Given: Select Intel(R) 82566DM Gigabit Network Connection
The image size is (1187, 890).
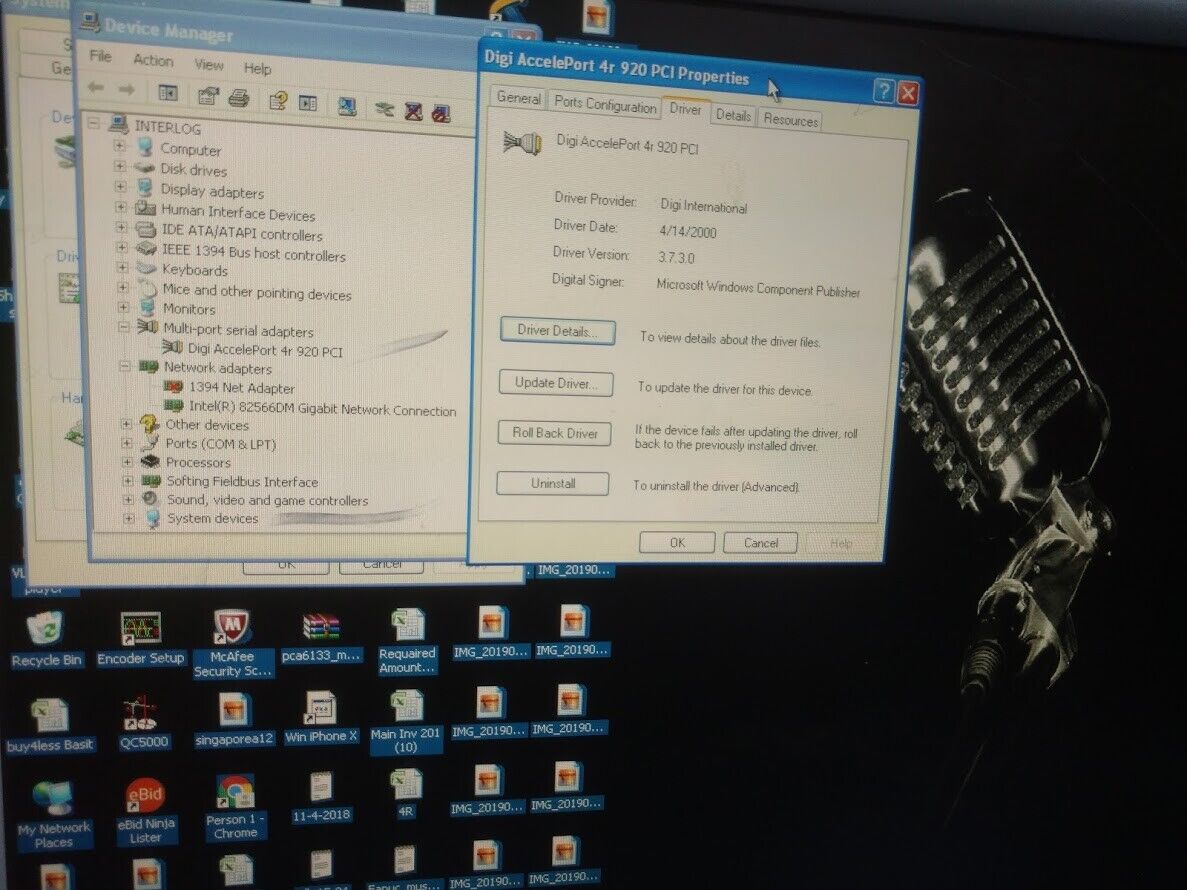Looking at the screenshot, I should [322, 409].
